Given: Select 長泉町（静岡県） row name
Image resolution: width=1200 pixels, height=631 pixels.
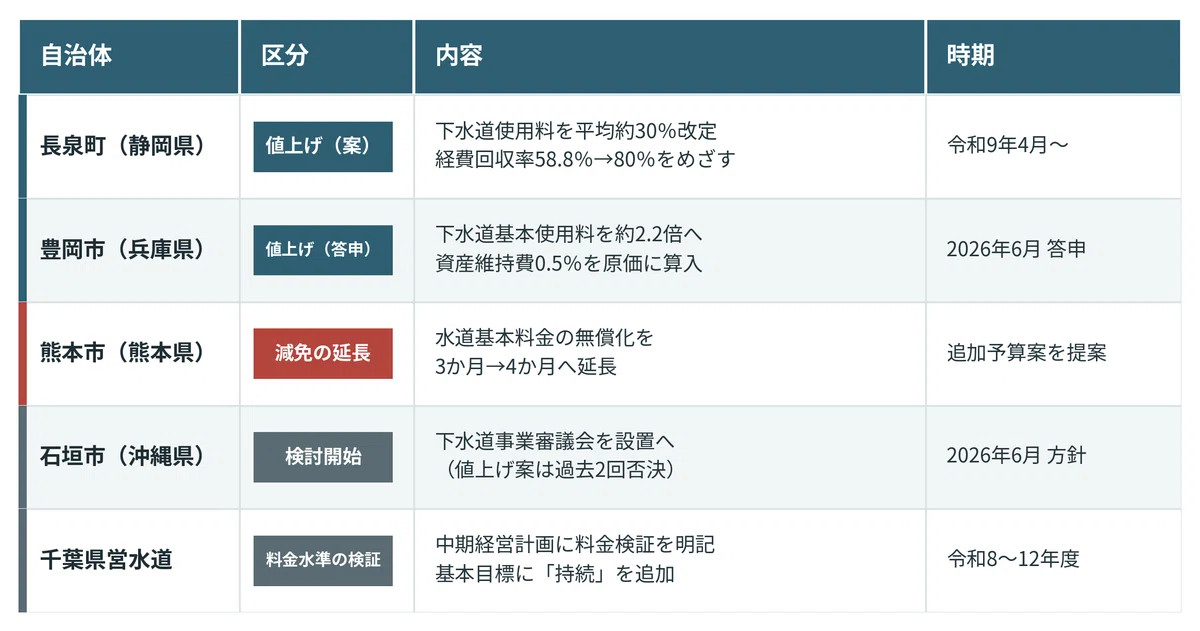Looking at the screenshot, I should (123, 146).
